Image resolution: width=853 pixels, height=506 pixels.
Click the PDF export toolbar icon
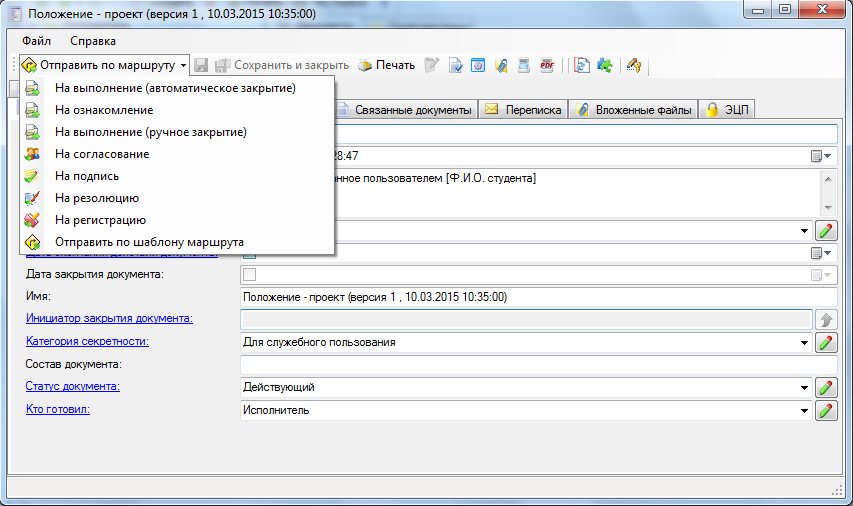(547, 65)
